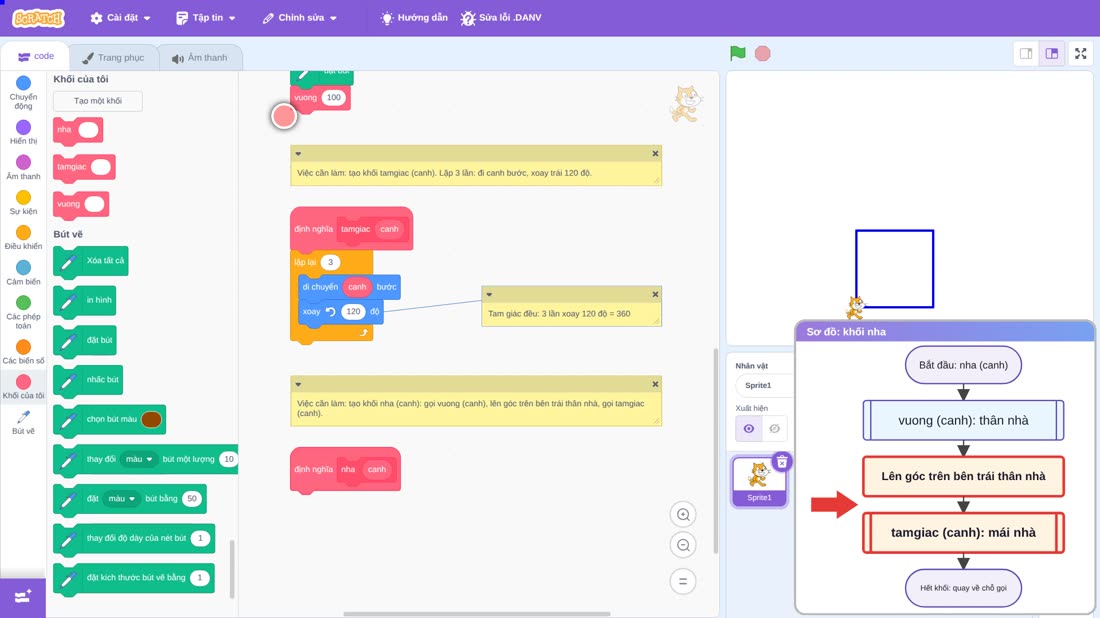The width and height of the screenshot is (1100, 618).
Task: Hide sprite with crossed-eye icon
Action: point(774,429)
